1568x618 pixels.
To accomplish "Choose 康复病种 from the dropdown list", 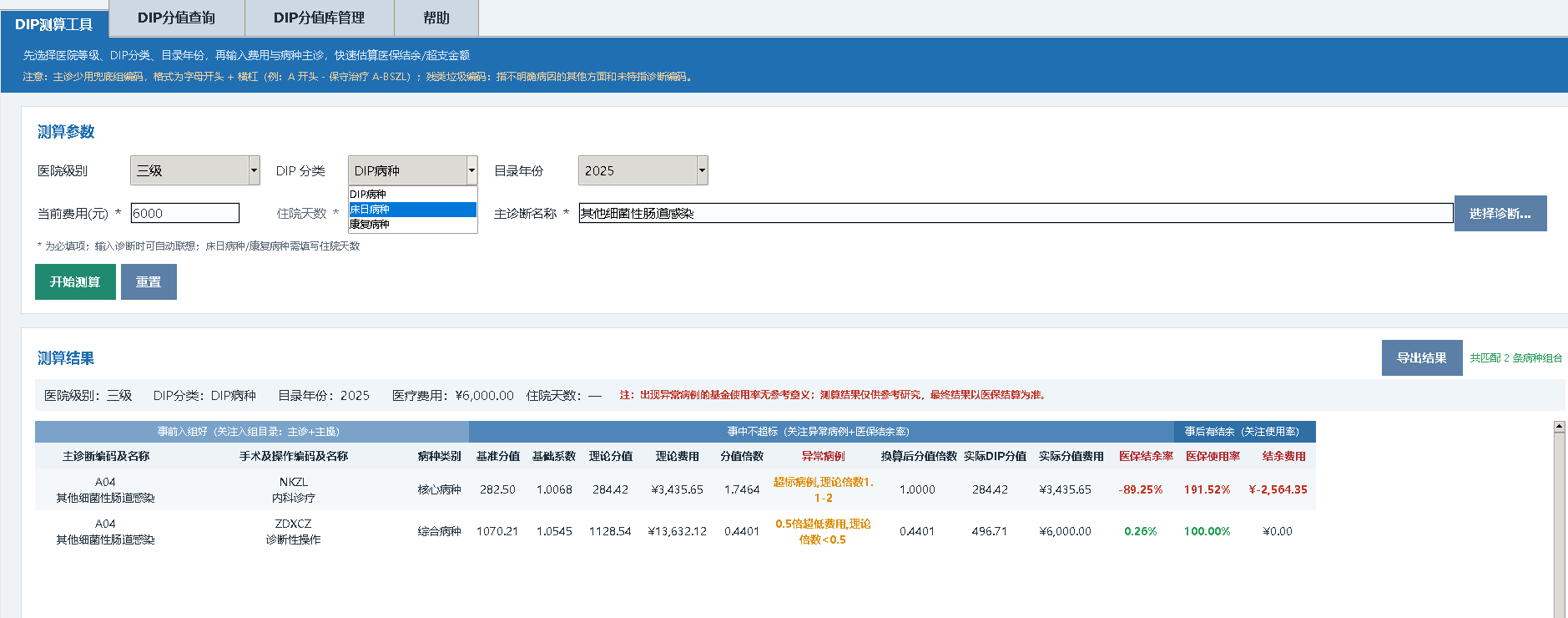I will tap(412, 225).
